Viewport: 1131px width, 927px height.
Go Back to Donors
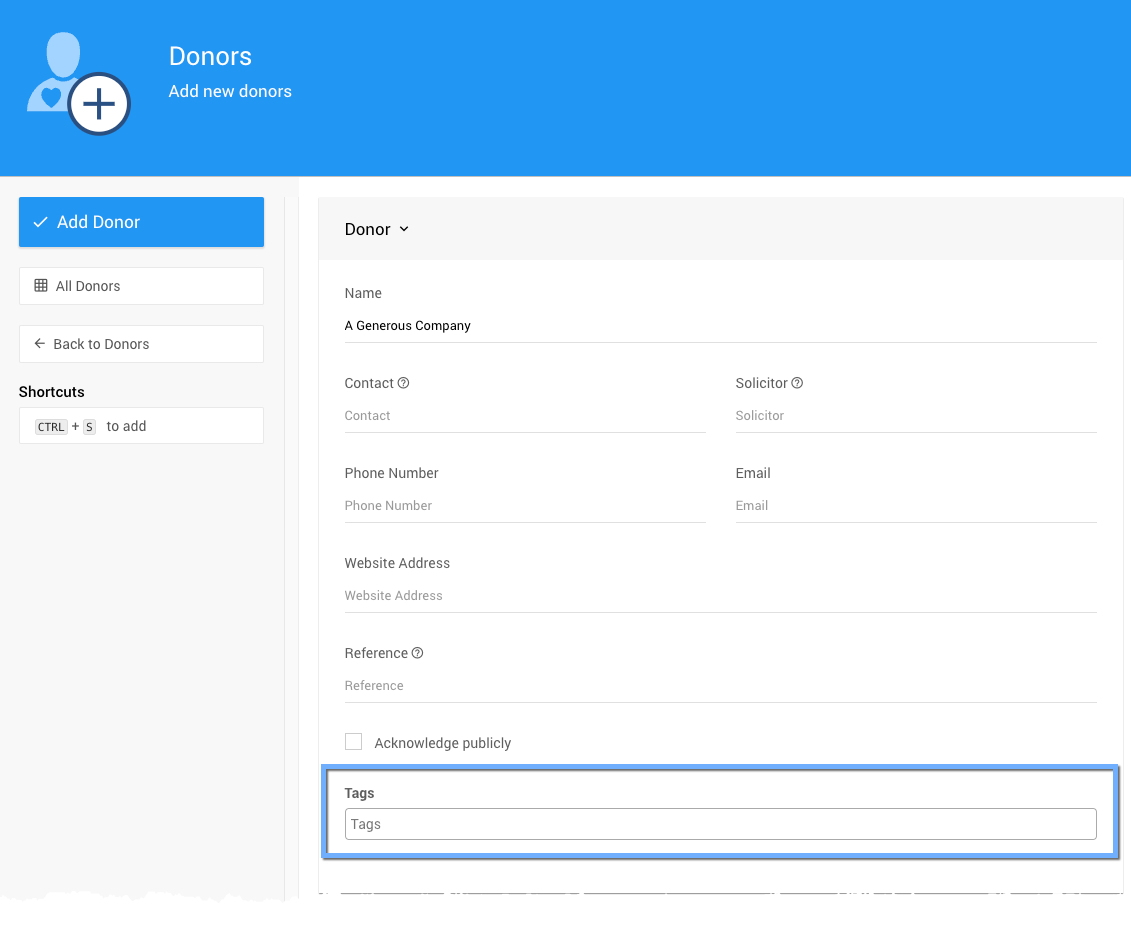click(141, 344)
